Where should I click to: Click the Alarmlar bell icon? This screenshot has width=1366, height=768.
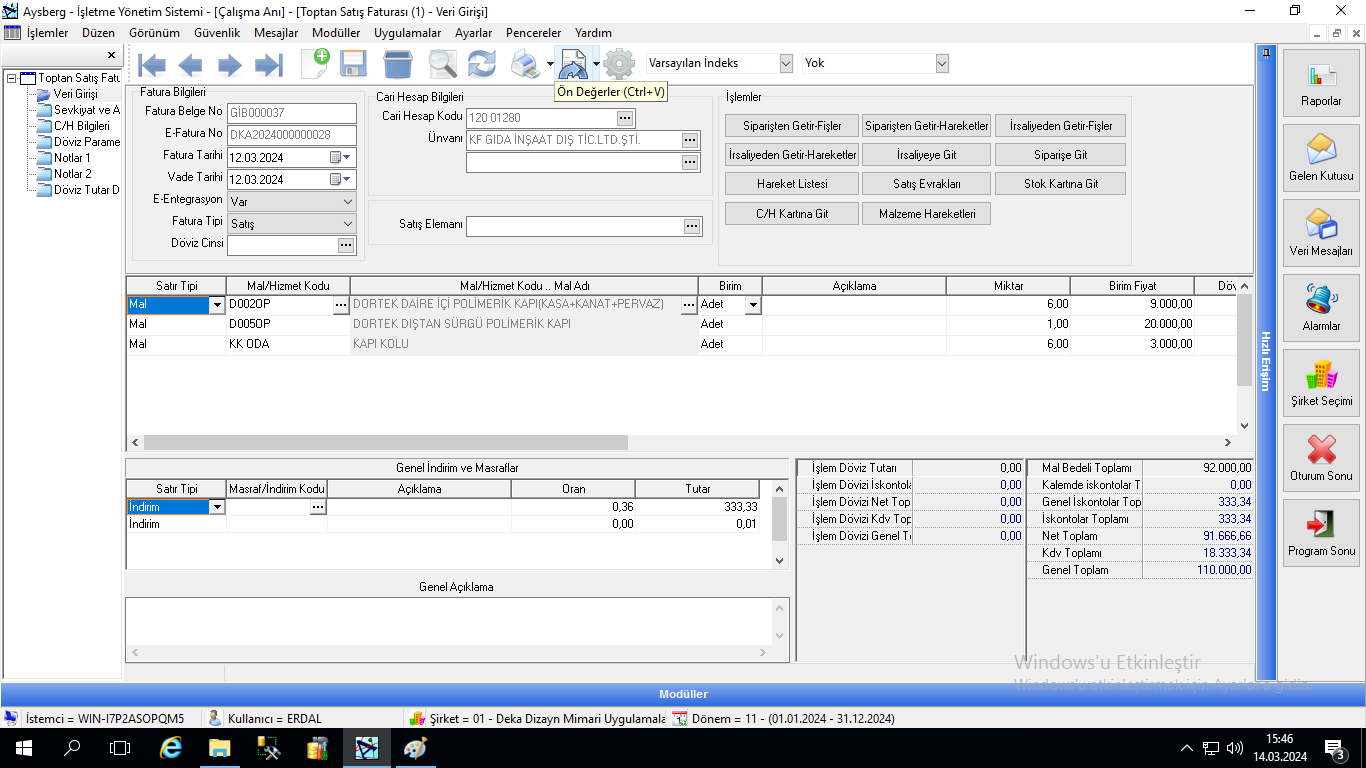click(x=1321, y=308)
